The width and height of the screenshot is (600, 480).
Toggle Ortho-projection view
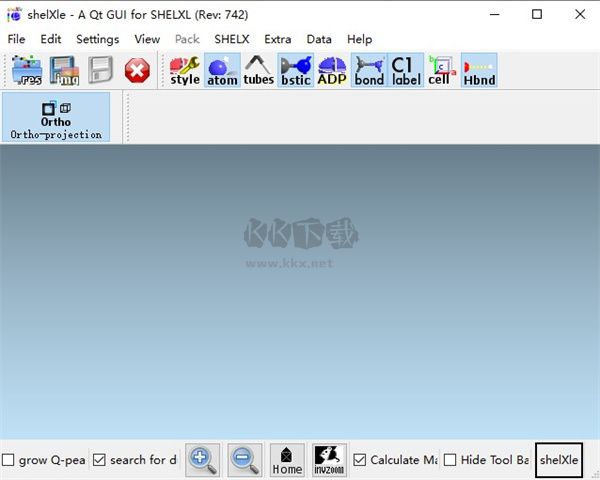pyautogui.click(x=56, y=117)
